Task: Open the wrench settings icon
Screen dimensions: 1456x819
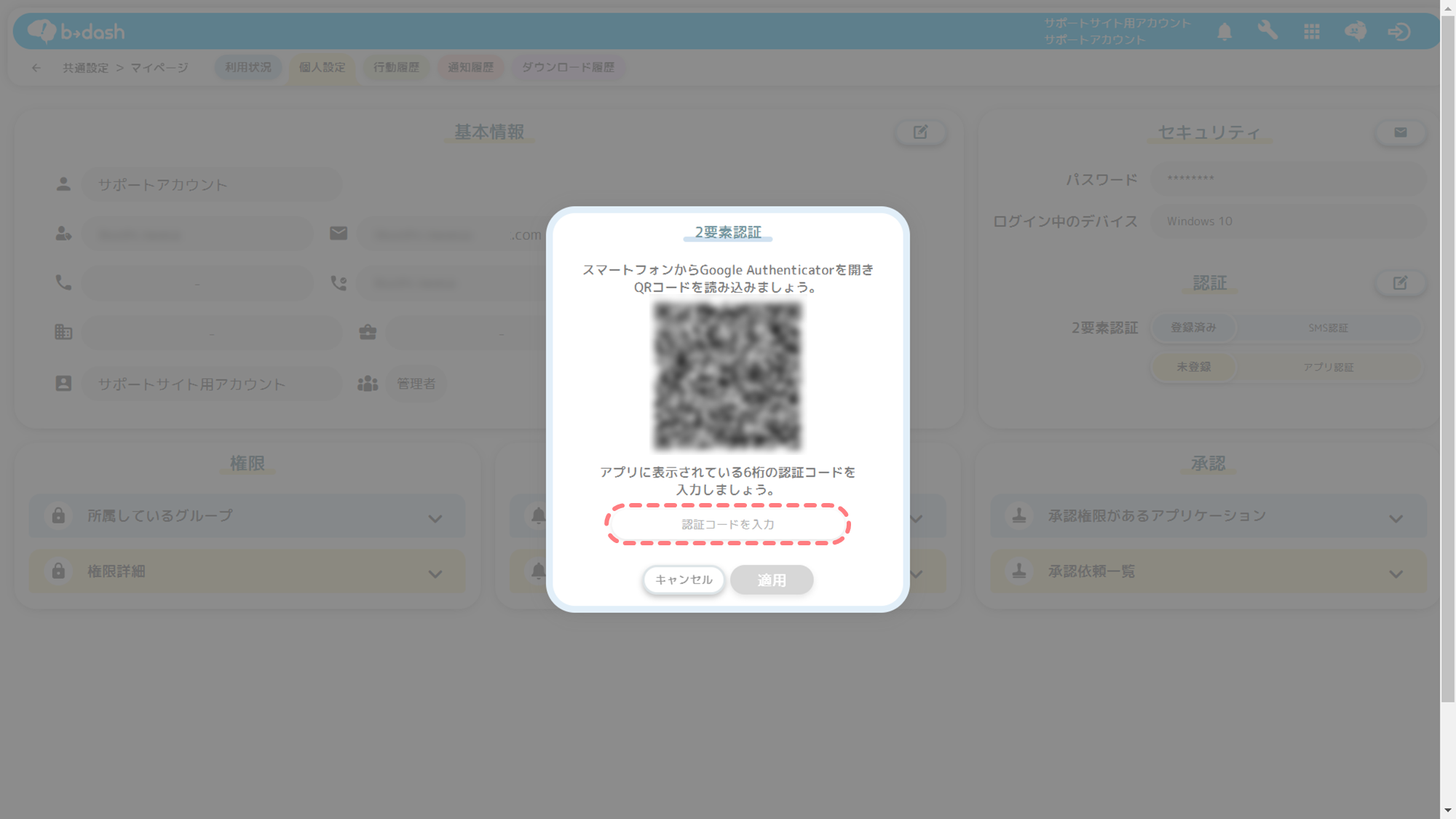Action: (x=1267, y=31)
